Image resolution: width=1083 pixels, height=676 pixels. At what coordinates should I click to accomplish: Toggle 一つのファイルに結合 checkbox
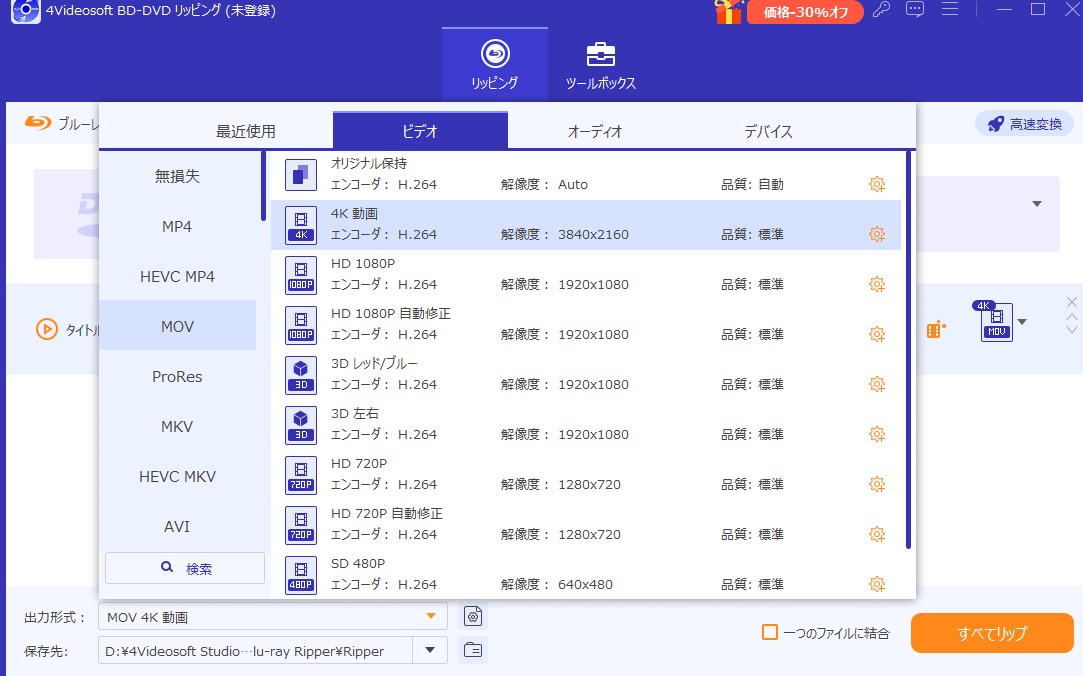coord(769,632)
